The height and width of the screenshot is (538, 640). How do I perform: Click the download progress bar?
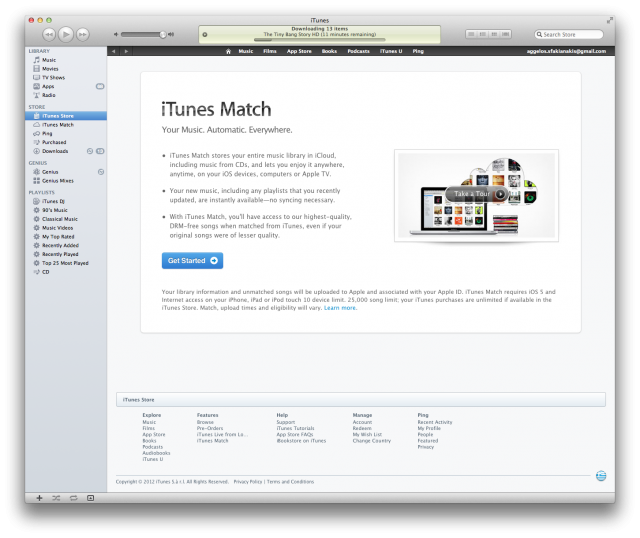point(320,40)
